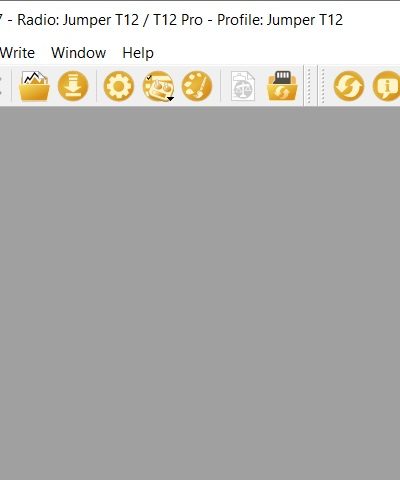Open the About info bubble icon
The height and width of the screenshot is (480, 400).
[387, 86]
